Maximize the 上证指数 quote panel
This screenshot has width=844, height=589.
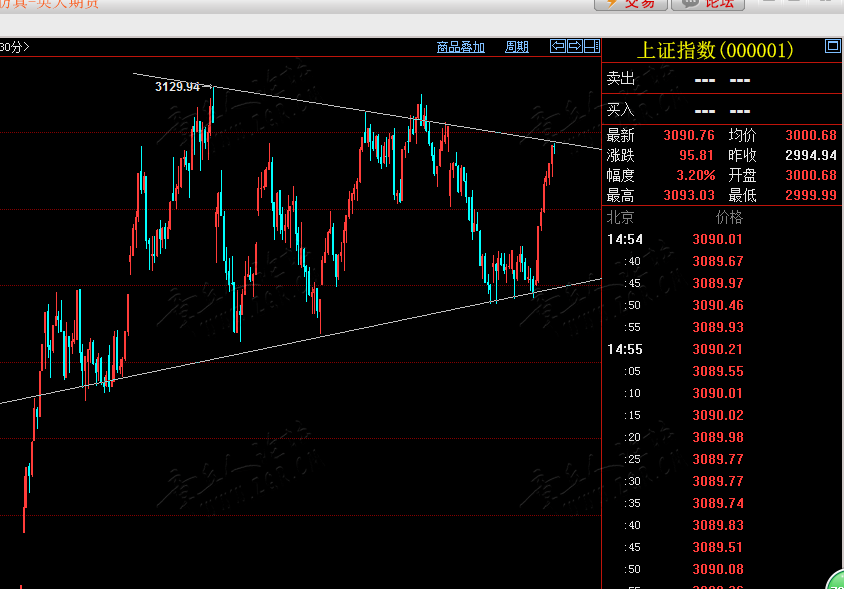tap(832, 46)
